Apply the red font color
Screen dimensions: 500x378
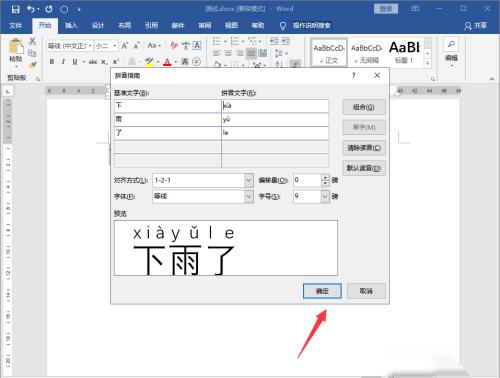pyautogui.click(x=167, y=62)
